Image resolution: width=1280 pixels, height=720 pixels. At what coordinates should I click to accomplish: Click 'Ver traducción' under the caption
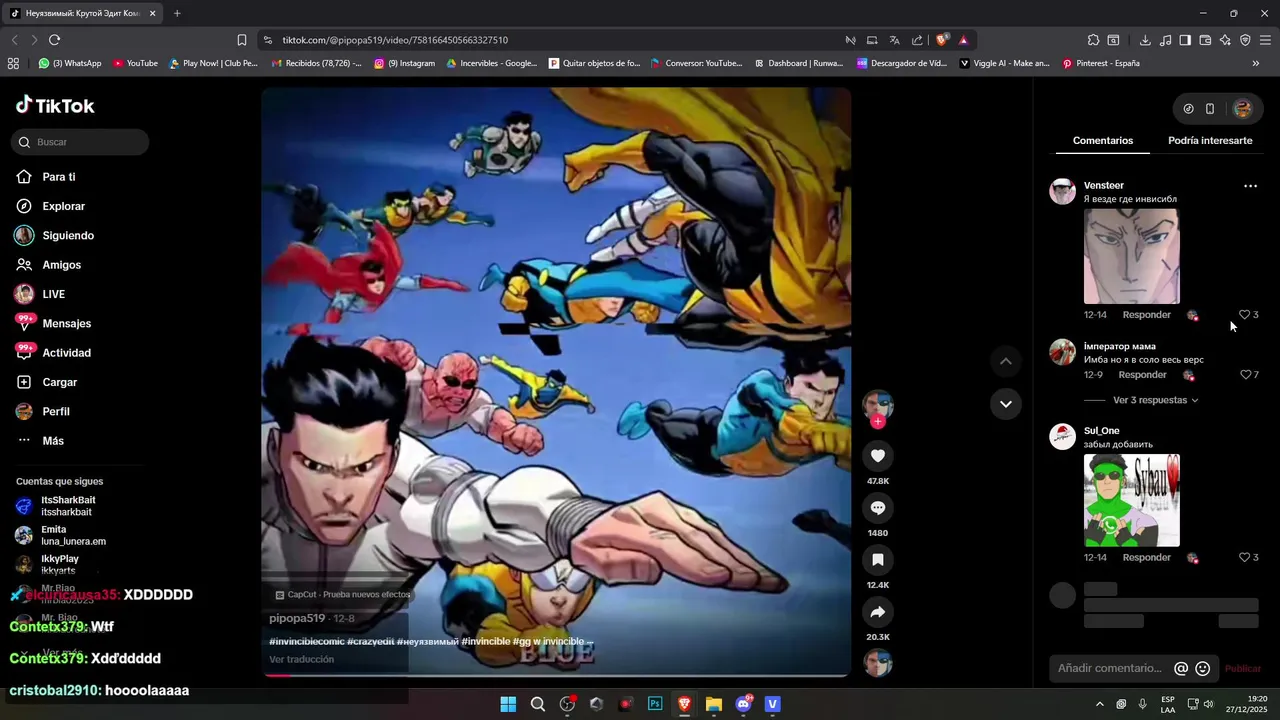pos(301,660)
